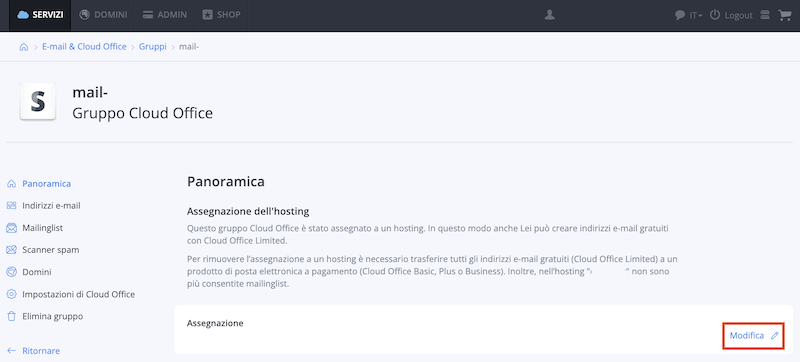Click the Scanner spam icon
This screenshot has height=362, width=800.
[x=12, y=250]
